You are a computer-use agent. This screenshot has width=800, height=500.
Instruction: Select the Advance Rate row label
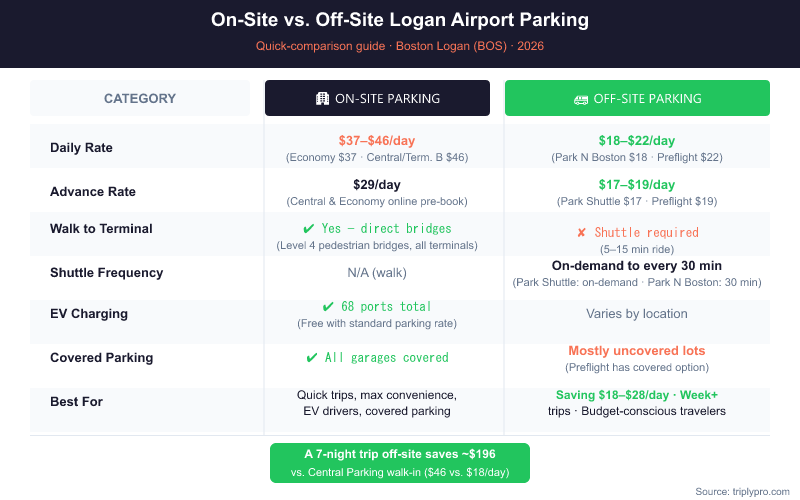click(93, 192)
